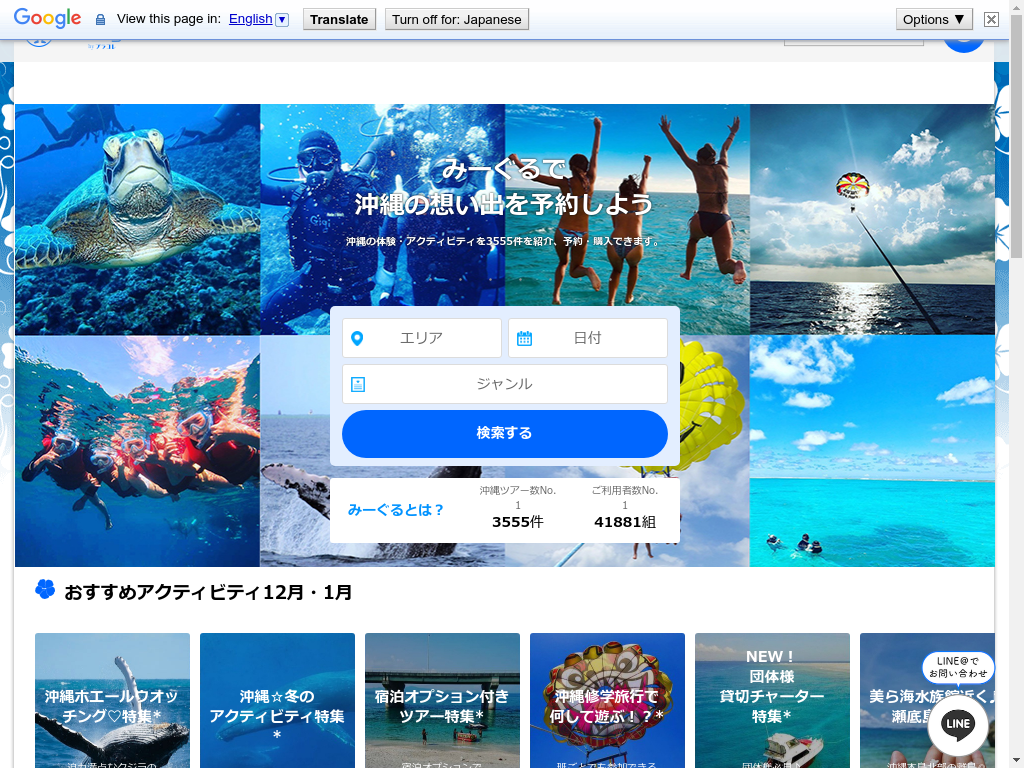This screenshot has height=768, width=1024.
Task: Click the site logo in header
Action: pos(72,44)
